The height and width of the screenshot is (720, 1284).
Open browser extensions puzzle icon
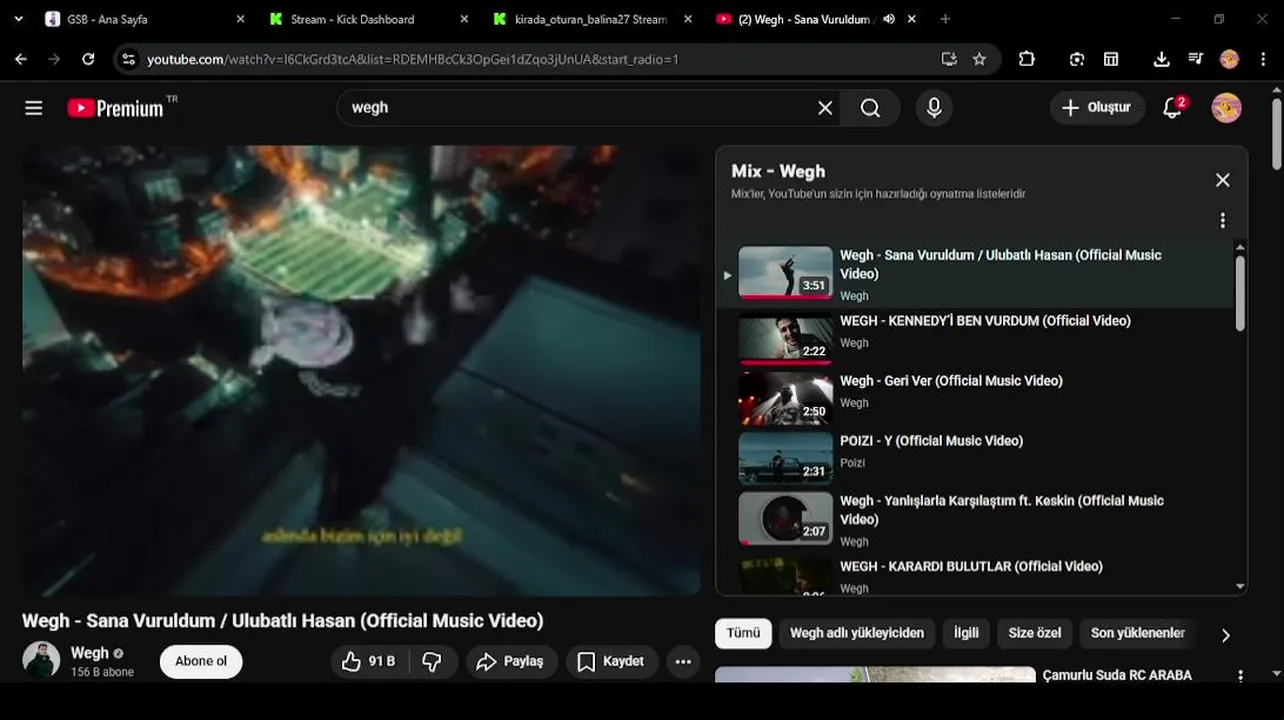(x=1026, y=59)
